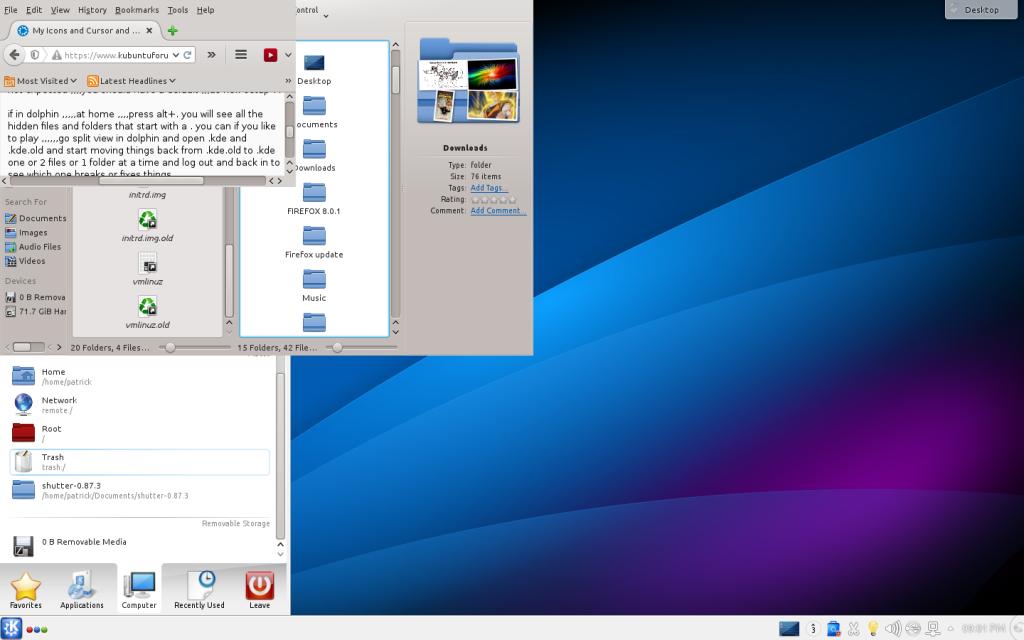Open the Bookmarks menu

pos(136,10)
